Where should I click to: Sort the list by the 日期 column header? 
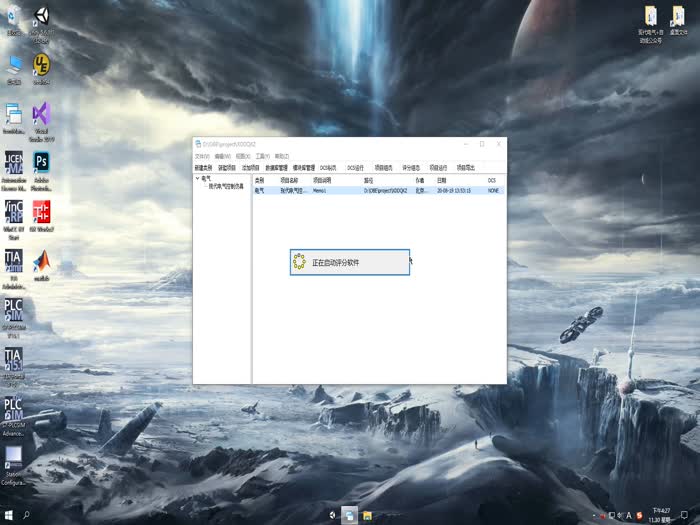441,180
